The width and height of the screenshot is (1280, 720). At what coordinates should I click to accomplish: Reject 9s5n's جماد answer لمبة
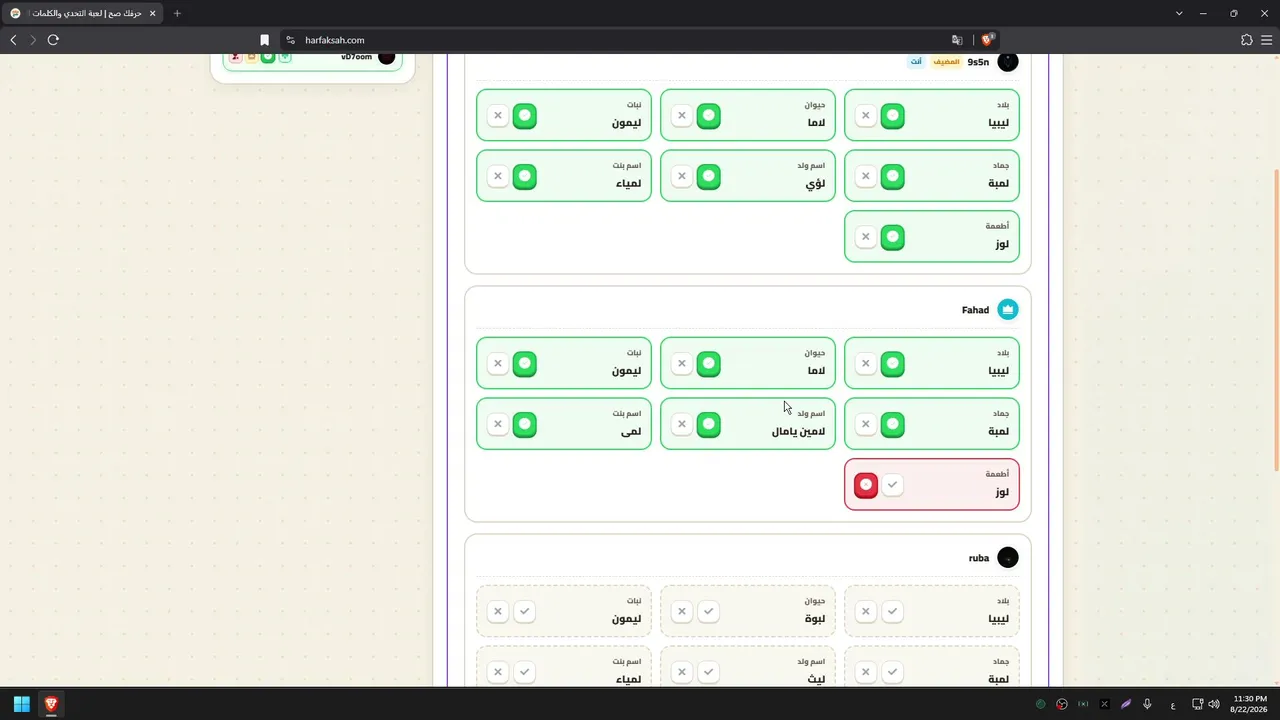pos(866,177)
